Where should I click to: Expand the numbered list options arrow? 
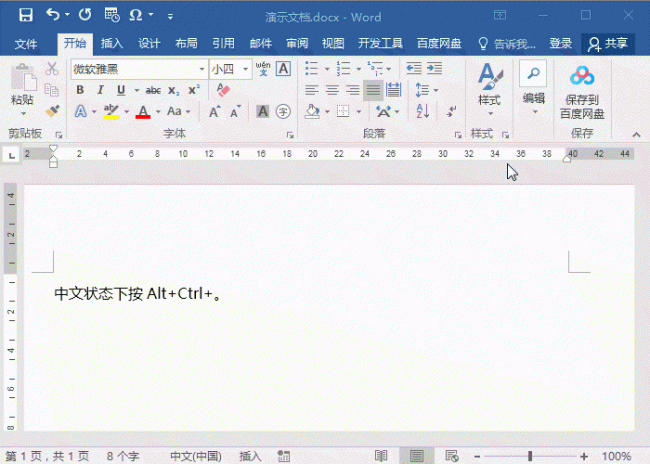coord(359,69)
